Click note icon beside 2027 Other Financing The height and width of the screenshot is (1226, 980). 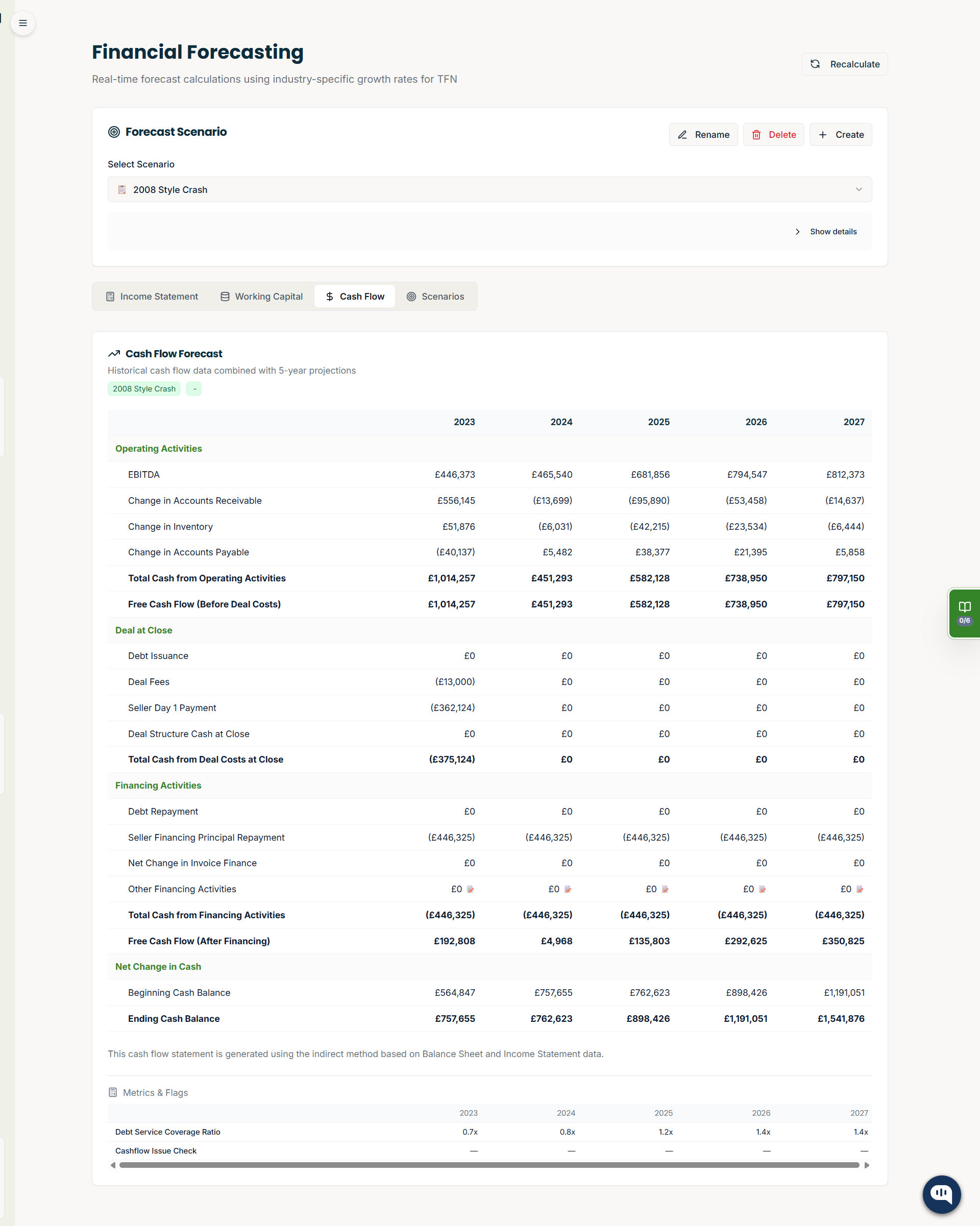click(x=860, y=889)
